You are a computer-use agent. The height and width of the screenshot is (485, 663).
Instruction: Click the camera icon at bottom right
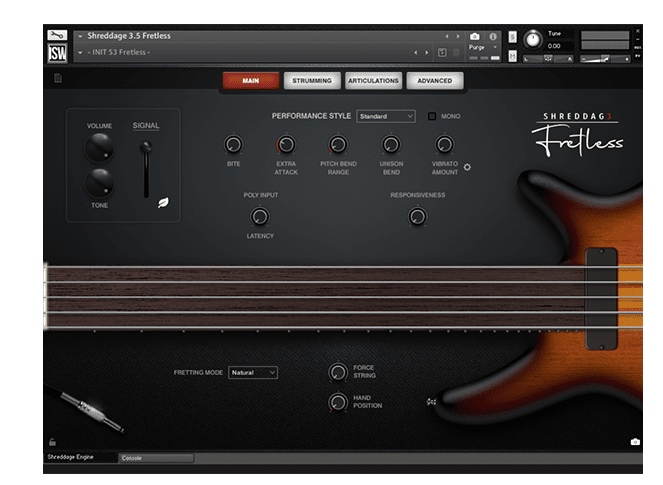(635, 442)
